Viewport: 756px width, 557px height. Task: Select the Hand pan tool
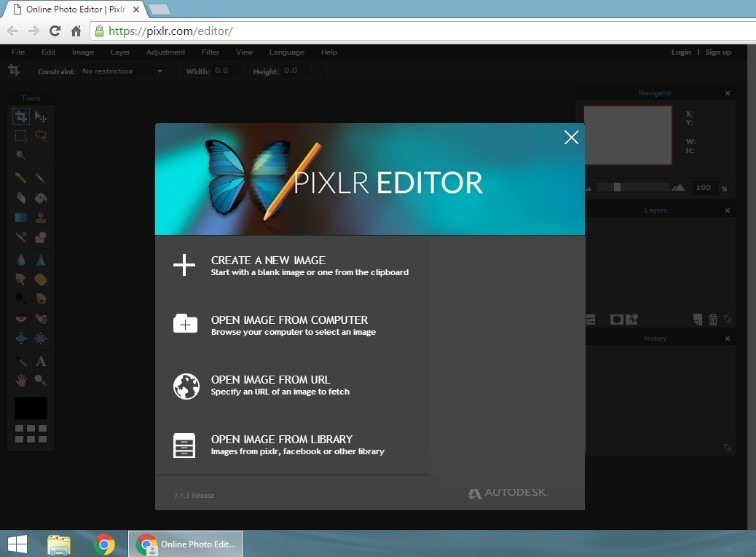pos(21,380)
